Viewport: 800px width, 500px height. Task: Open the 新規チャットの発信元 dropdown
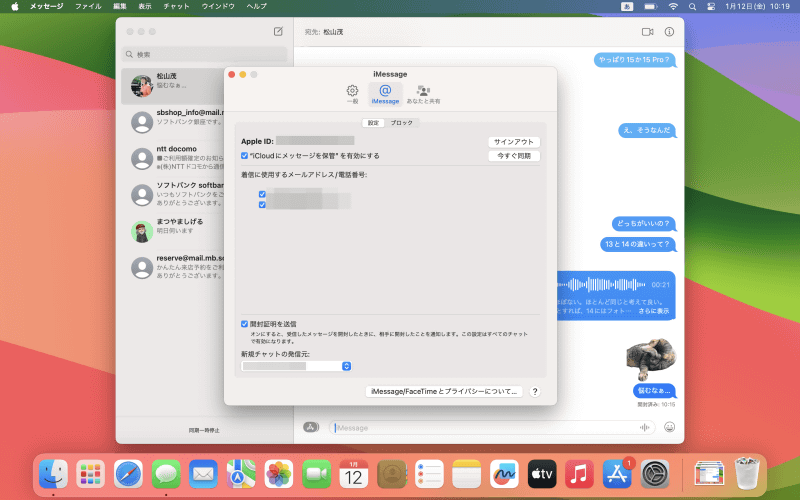pyautogui.click(x=296, y=366)
